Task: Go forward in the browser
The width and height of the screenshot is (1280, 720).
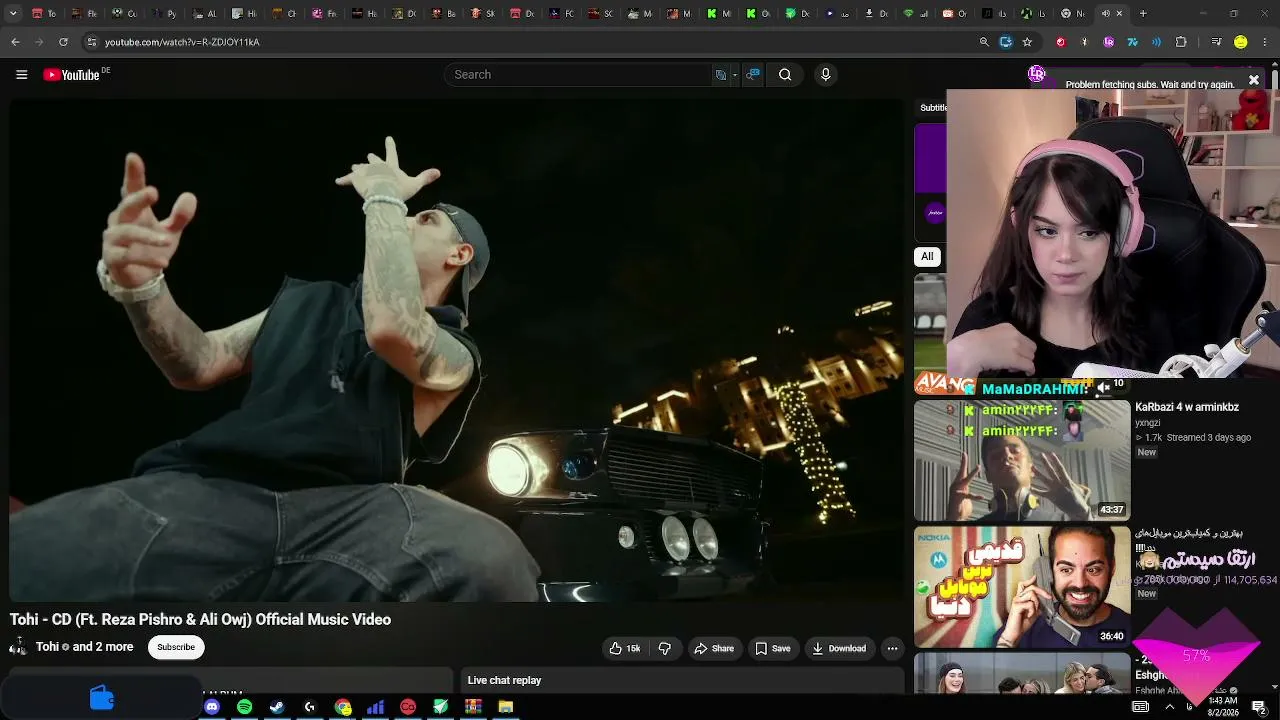Action: coord(39,42)
